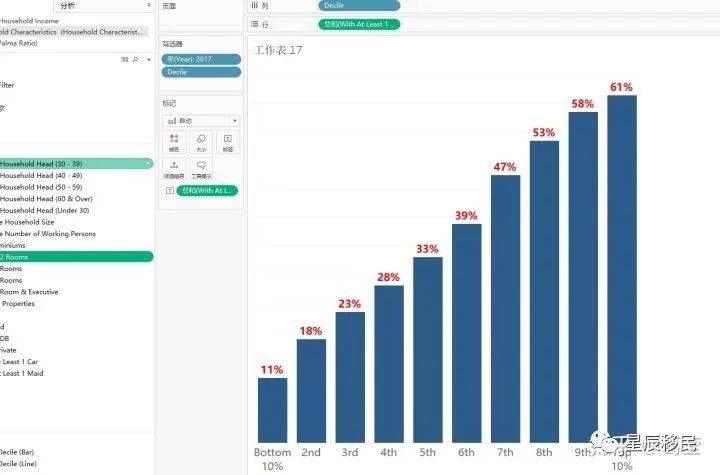Open the Color (颜色) marks card
The image size is (720, 475).
[175, 142]
